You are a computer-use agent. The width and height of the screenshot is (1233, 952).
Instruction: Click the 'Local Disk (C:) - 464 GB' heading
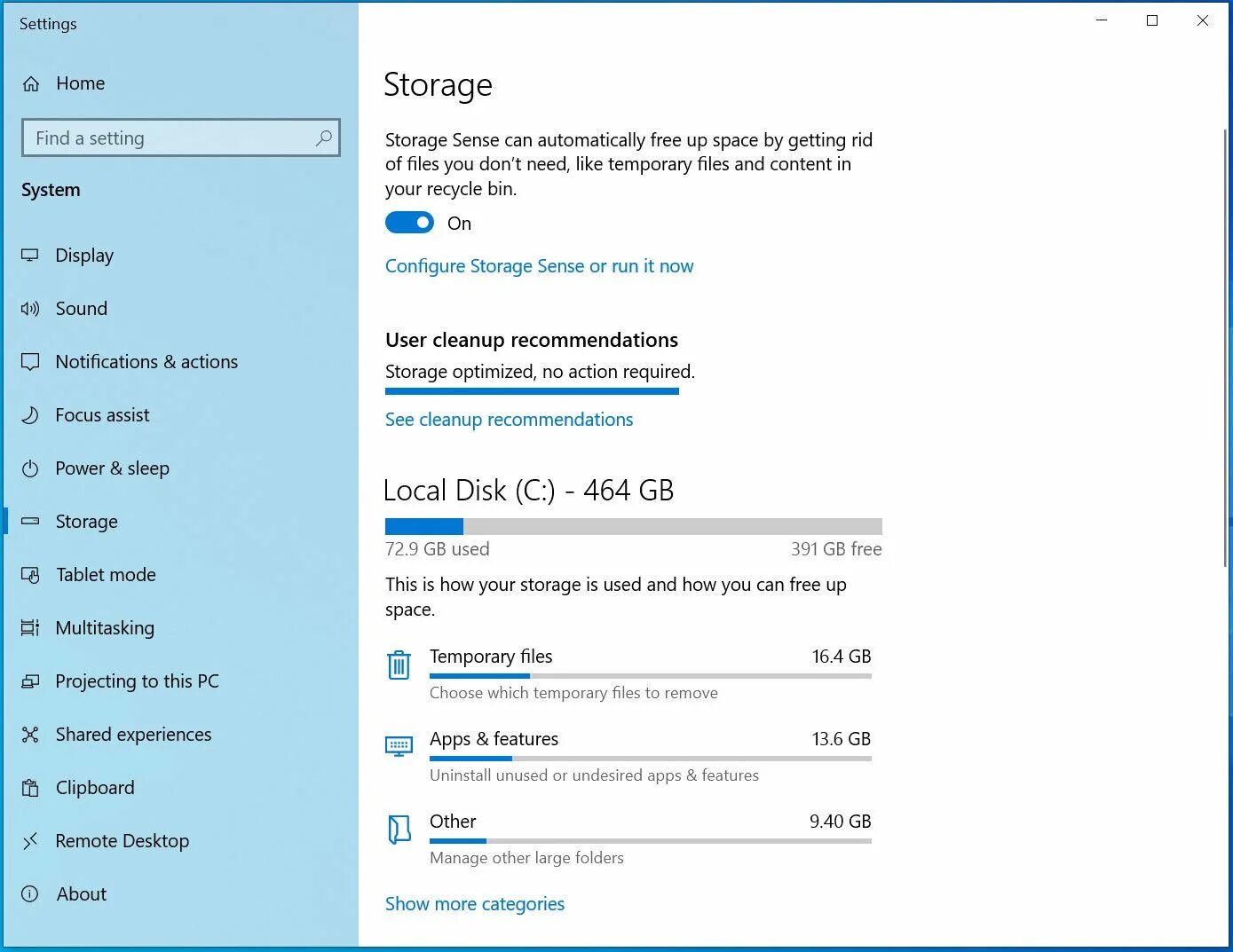pyautogui.click(x=528, y=491)
